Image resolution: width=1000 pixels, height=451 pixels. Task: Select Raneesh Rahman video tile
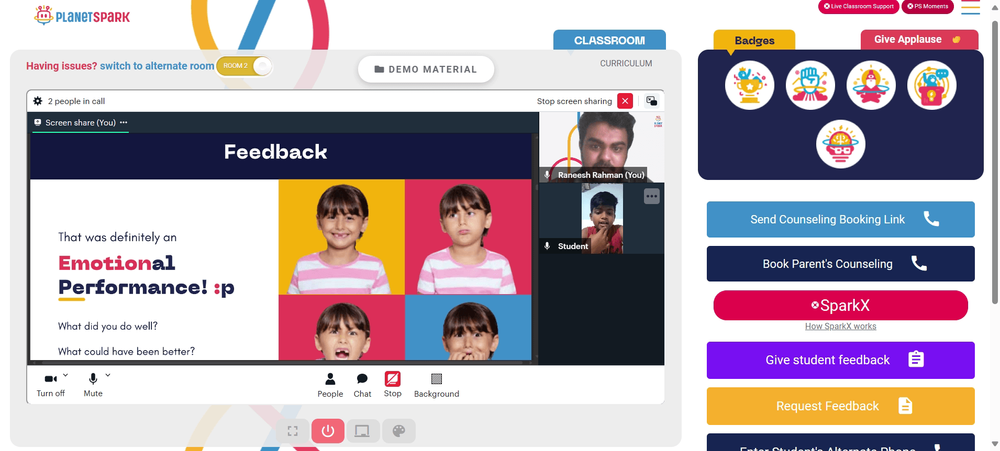[601, 147]
